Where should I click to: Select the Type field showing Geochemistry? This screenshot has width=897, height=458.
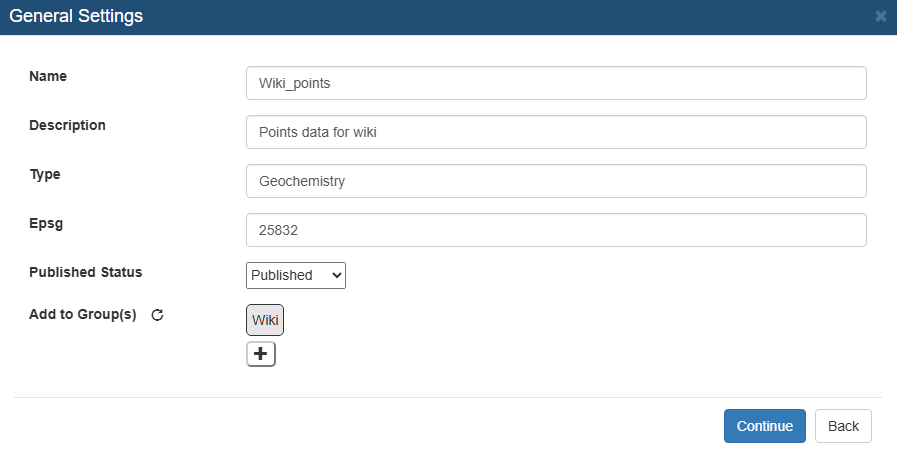coord(556,181)
